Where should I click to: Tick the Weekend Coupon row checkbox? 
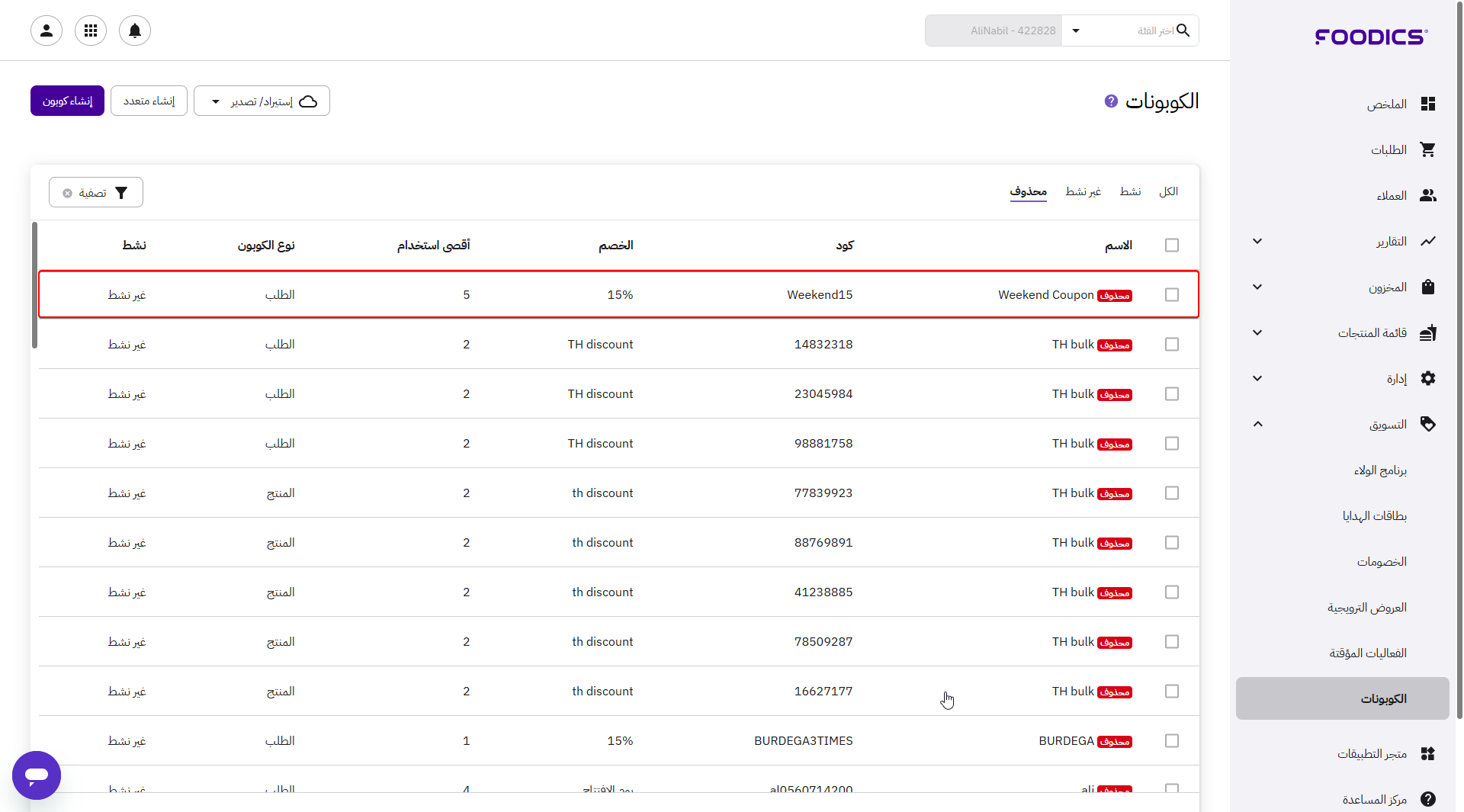click(x=1172, y=295)
